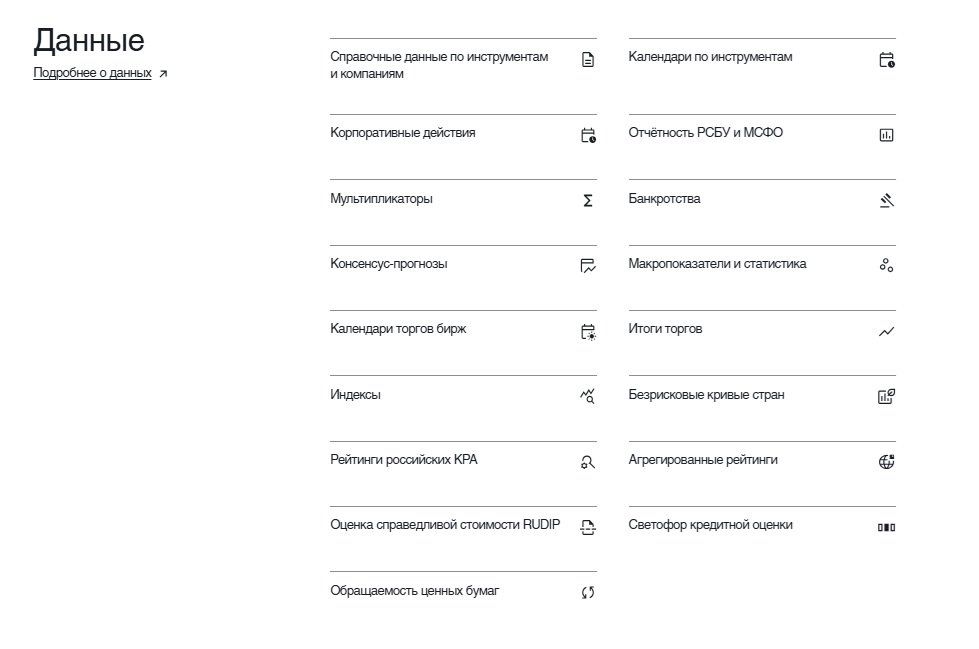The image size is (979, 649).
Task: Click the globe icon beside Агрегированные рейтинги
Action: [x=887, y=462]
